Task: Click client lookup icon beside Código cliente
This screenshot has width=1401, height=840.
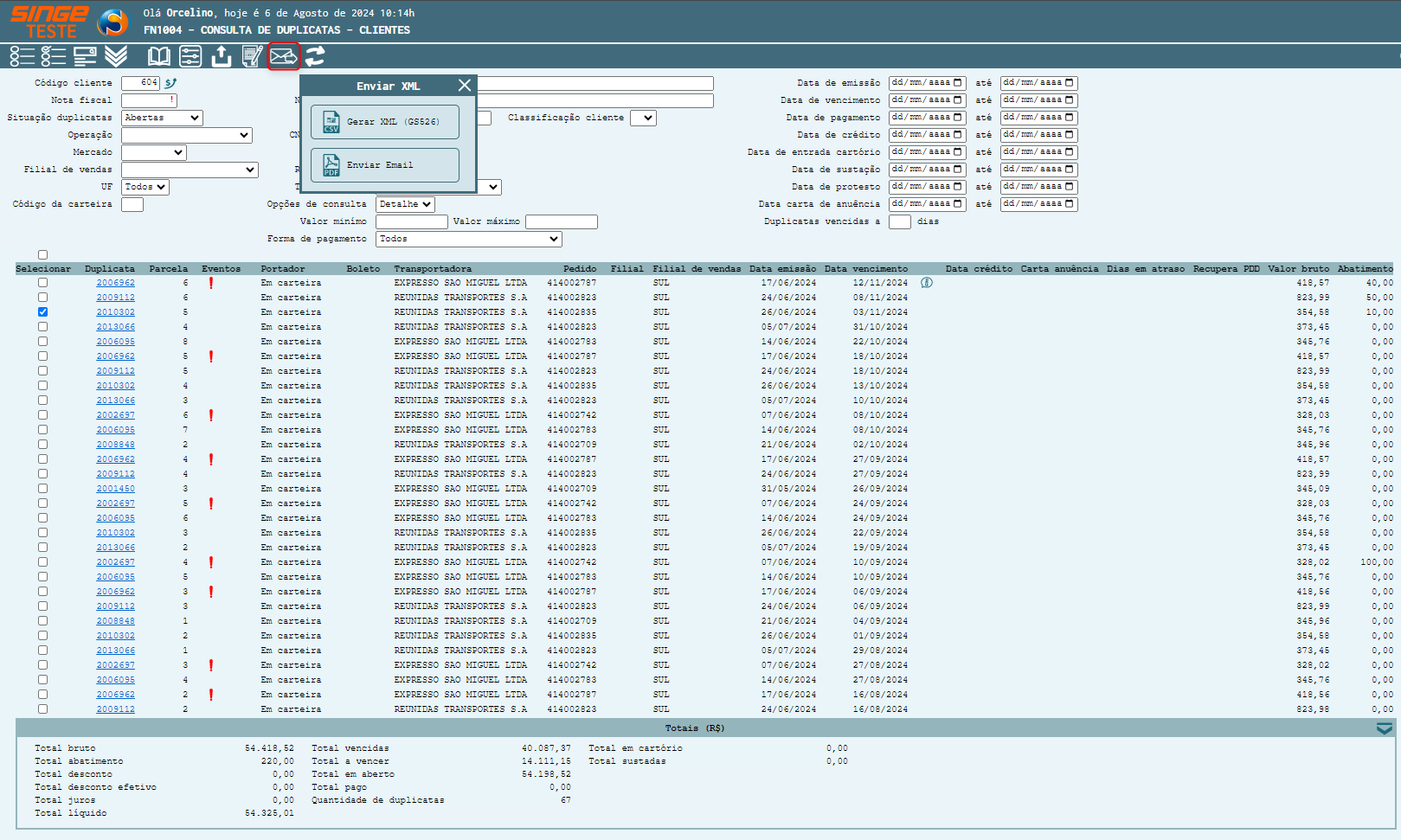Action: 170,83
